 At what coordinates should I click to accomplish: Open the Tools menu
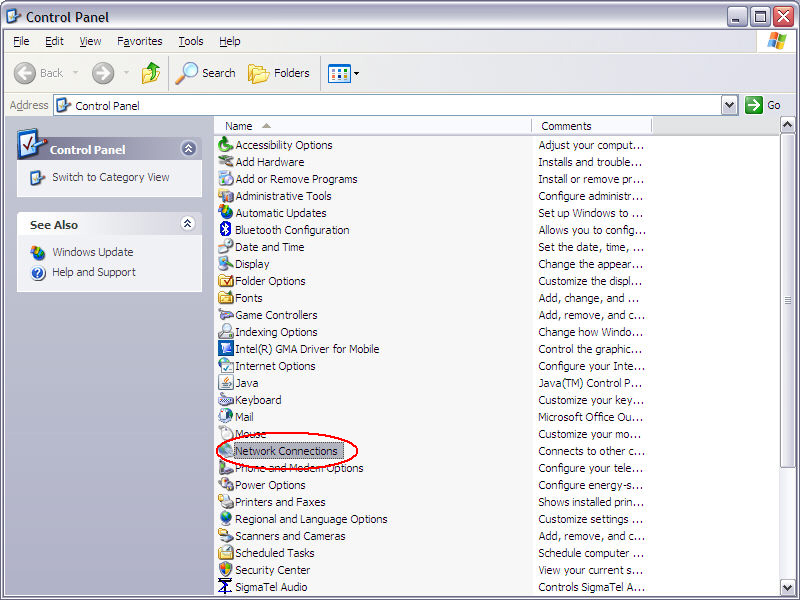point(190,41)
